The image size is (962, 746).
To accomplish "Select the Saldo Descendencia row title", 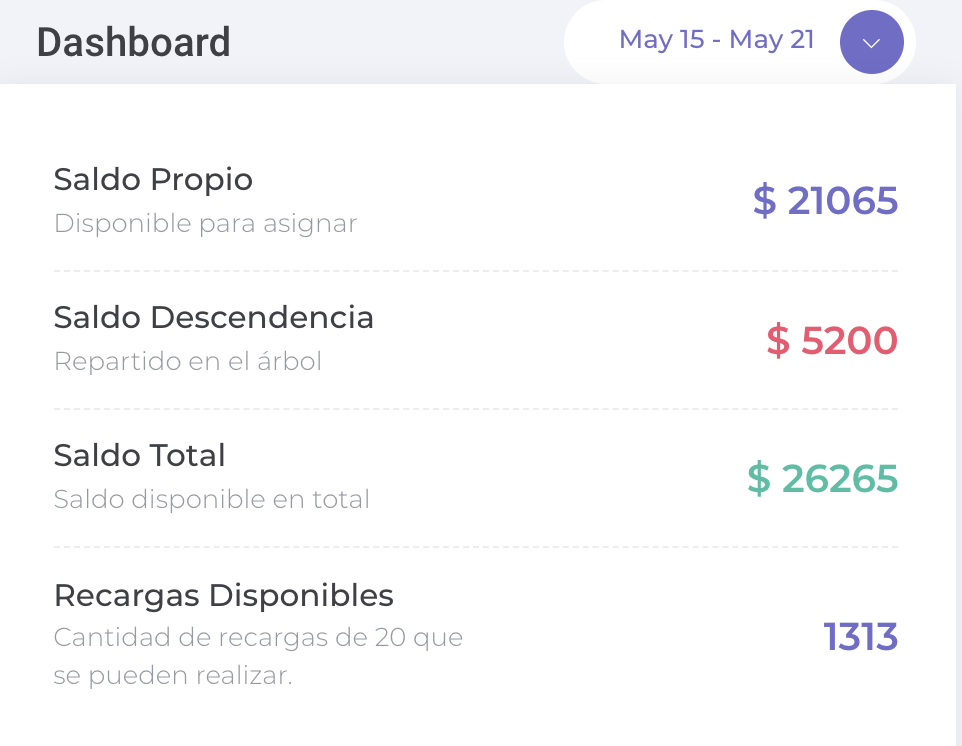I will [214, 317].
